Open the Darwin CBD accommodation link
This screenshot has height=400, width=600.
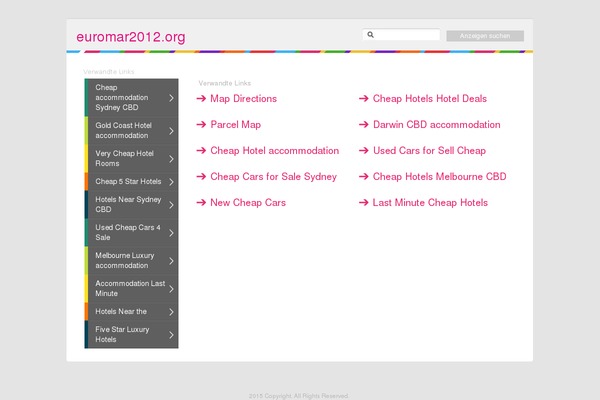(437, 125)
